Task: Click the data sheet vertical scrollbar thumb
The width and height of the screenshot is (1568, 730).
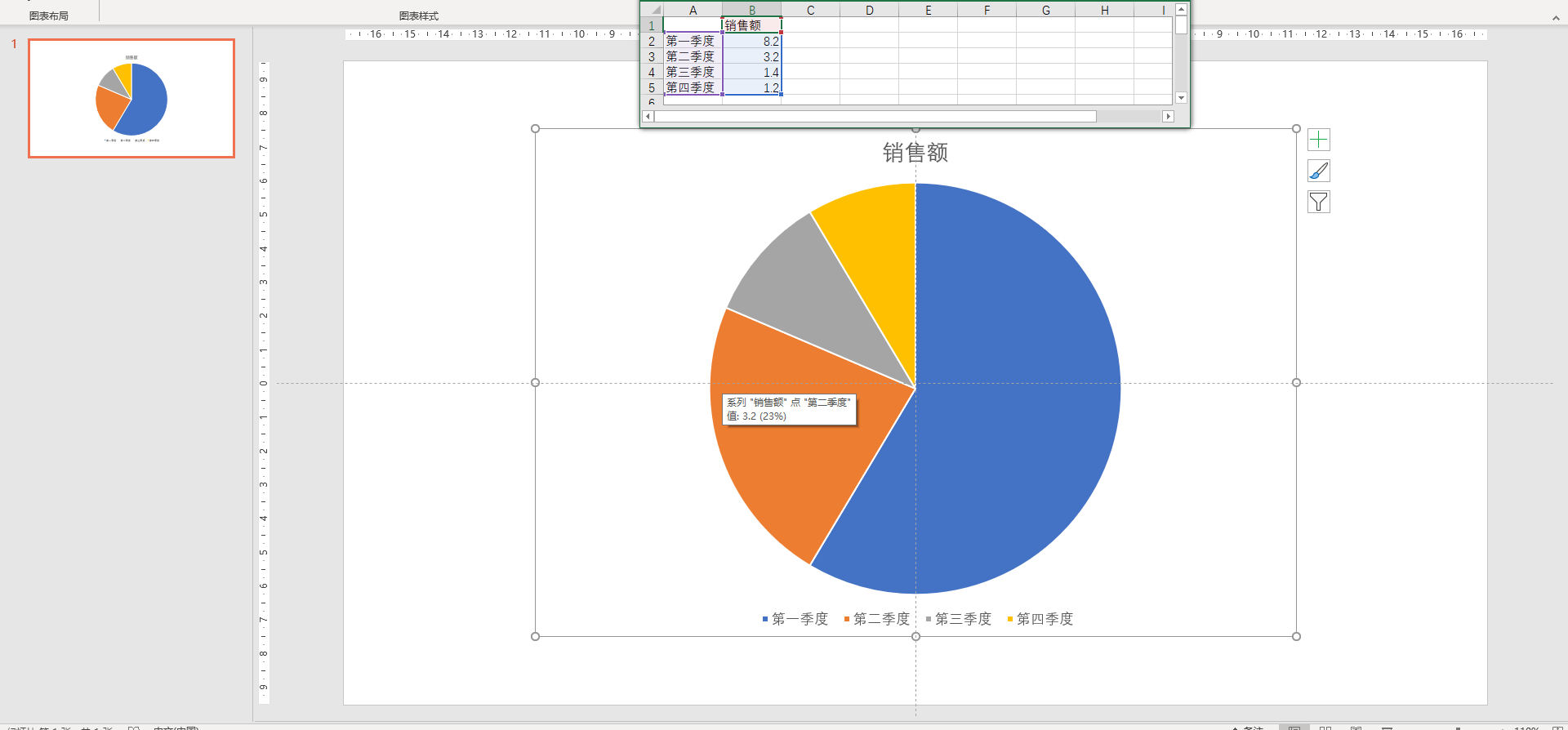Action: tap(1181, 24)
